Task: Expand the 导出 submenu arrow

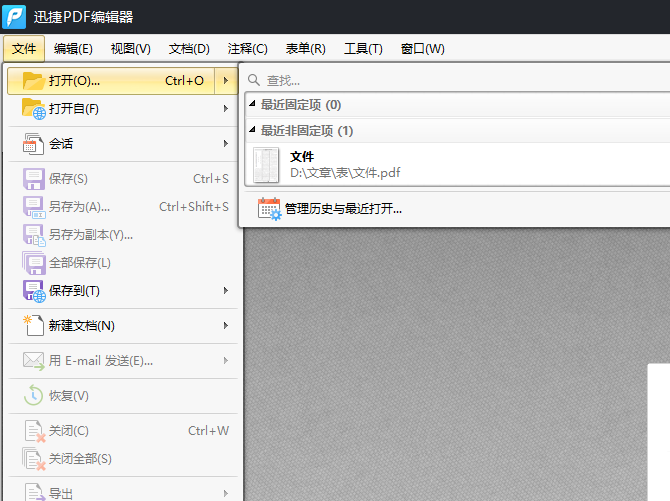Action: point(226,493)
